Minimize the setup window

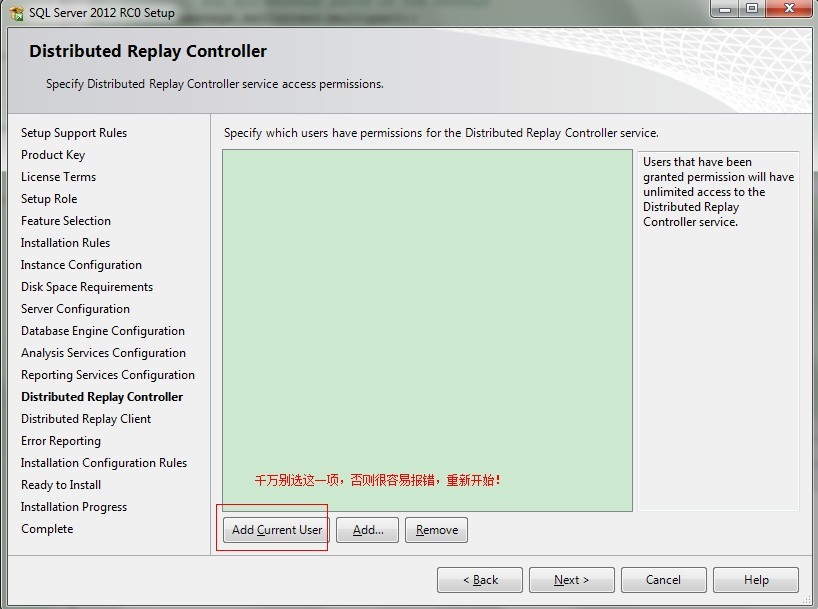point(725,9)
